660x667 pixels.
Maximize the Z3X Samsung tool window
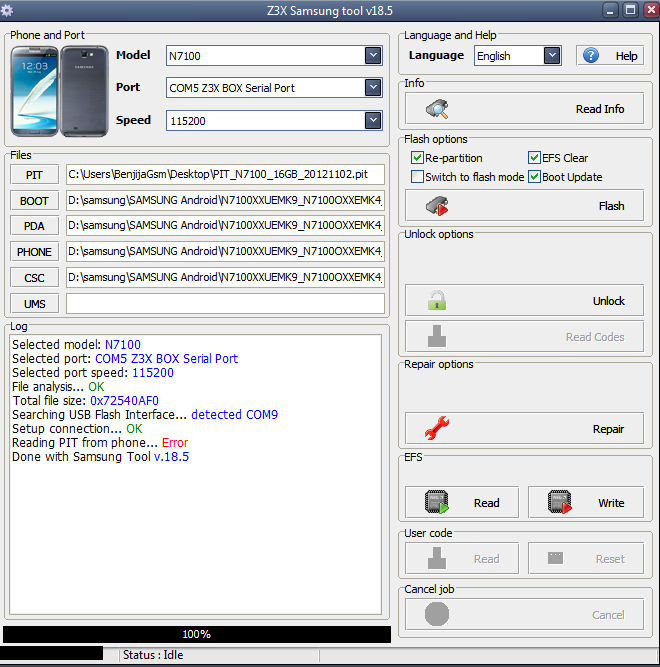[x=630, y=10]
